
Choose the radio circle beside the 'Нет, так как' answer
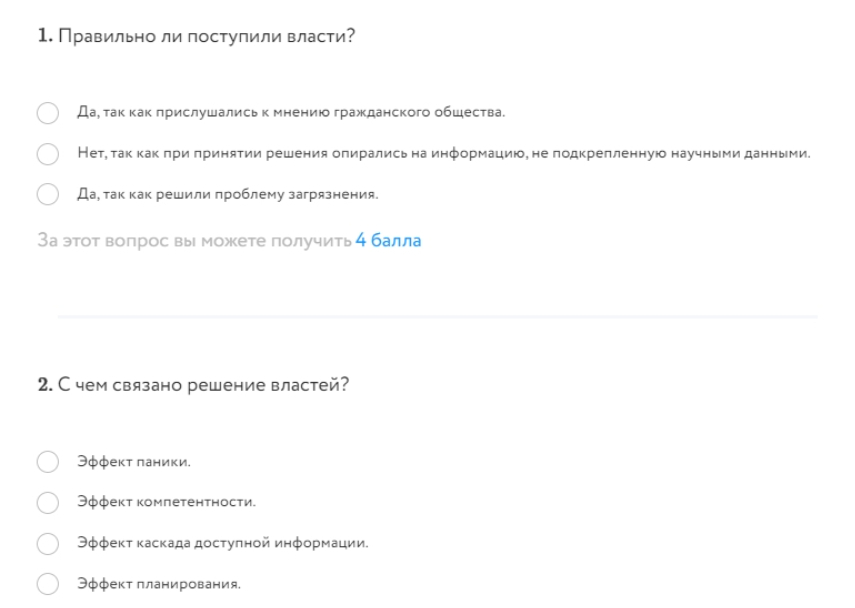click(x=48, y=154)
